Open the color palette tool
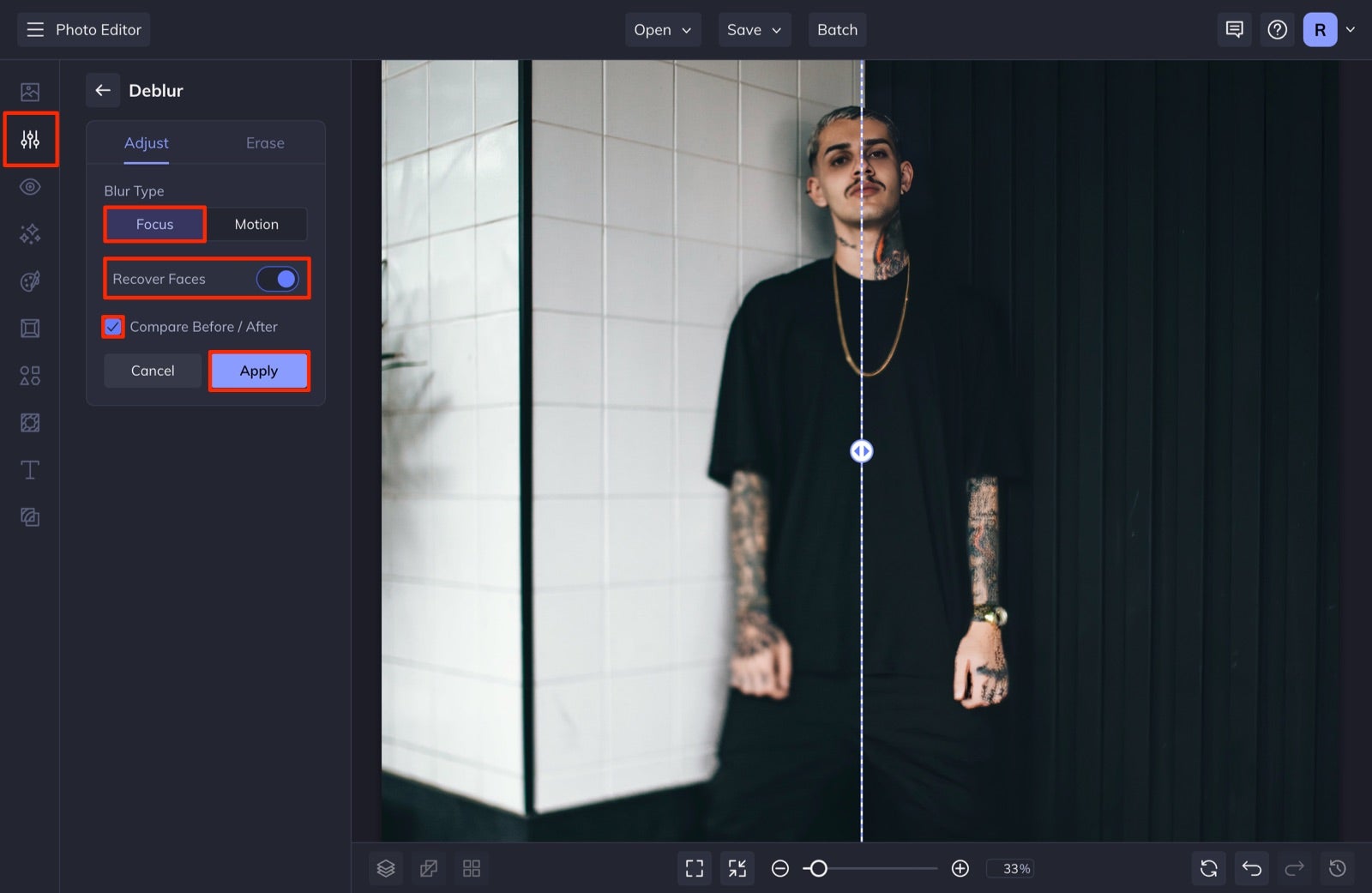 click(30, 281)
